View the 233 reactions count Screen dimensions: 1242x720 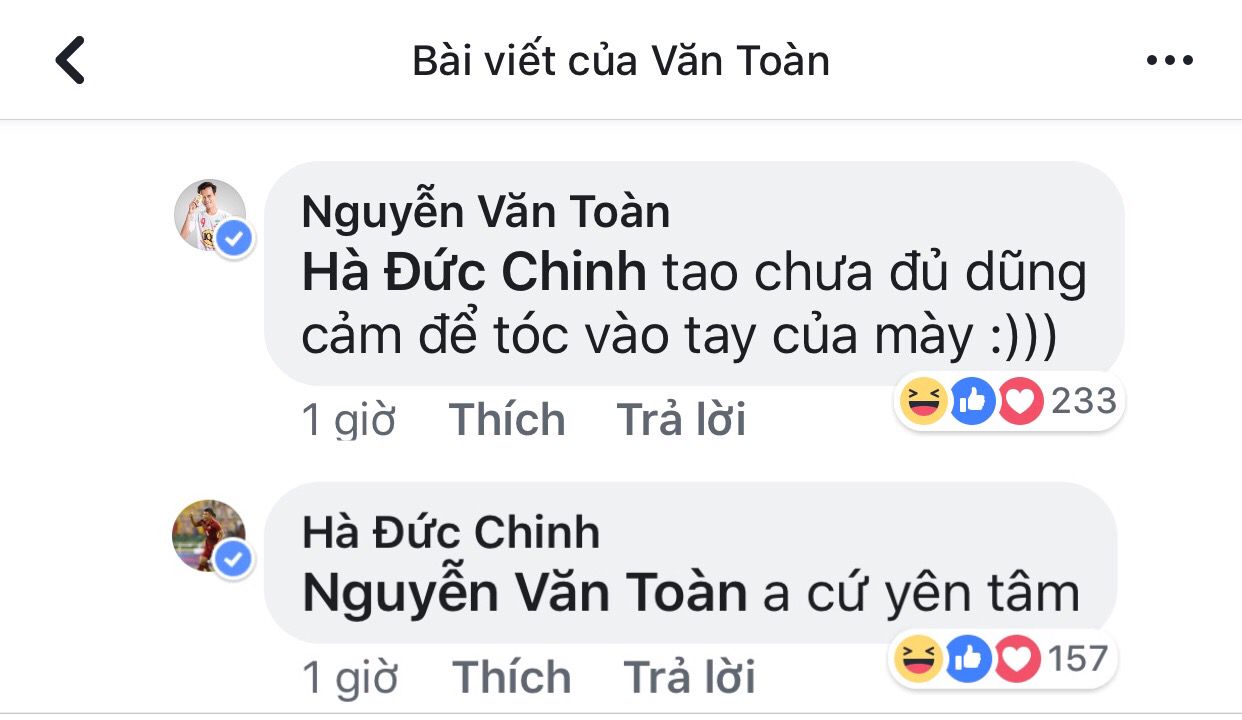[1084, 401]
